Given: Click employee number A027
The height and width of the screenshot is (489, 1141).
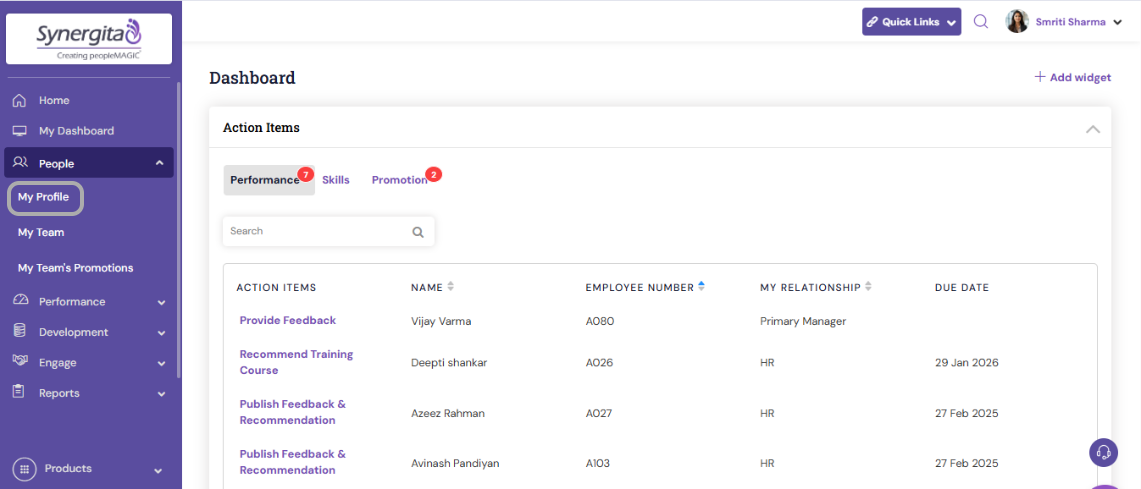Looking at the screenshot, I should point(600,413).
